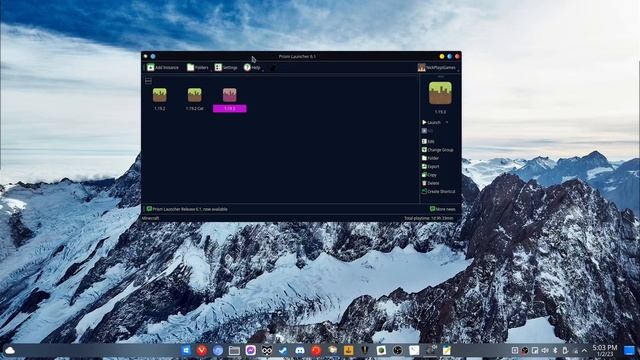The height and width of the screenshot is (360, 640).
Task: Select the pink 1.19.3 instance icon
Action: (x=229, y=95)
